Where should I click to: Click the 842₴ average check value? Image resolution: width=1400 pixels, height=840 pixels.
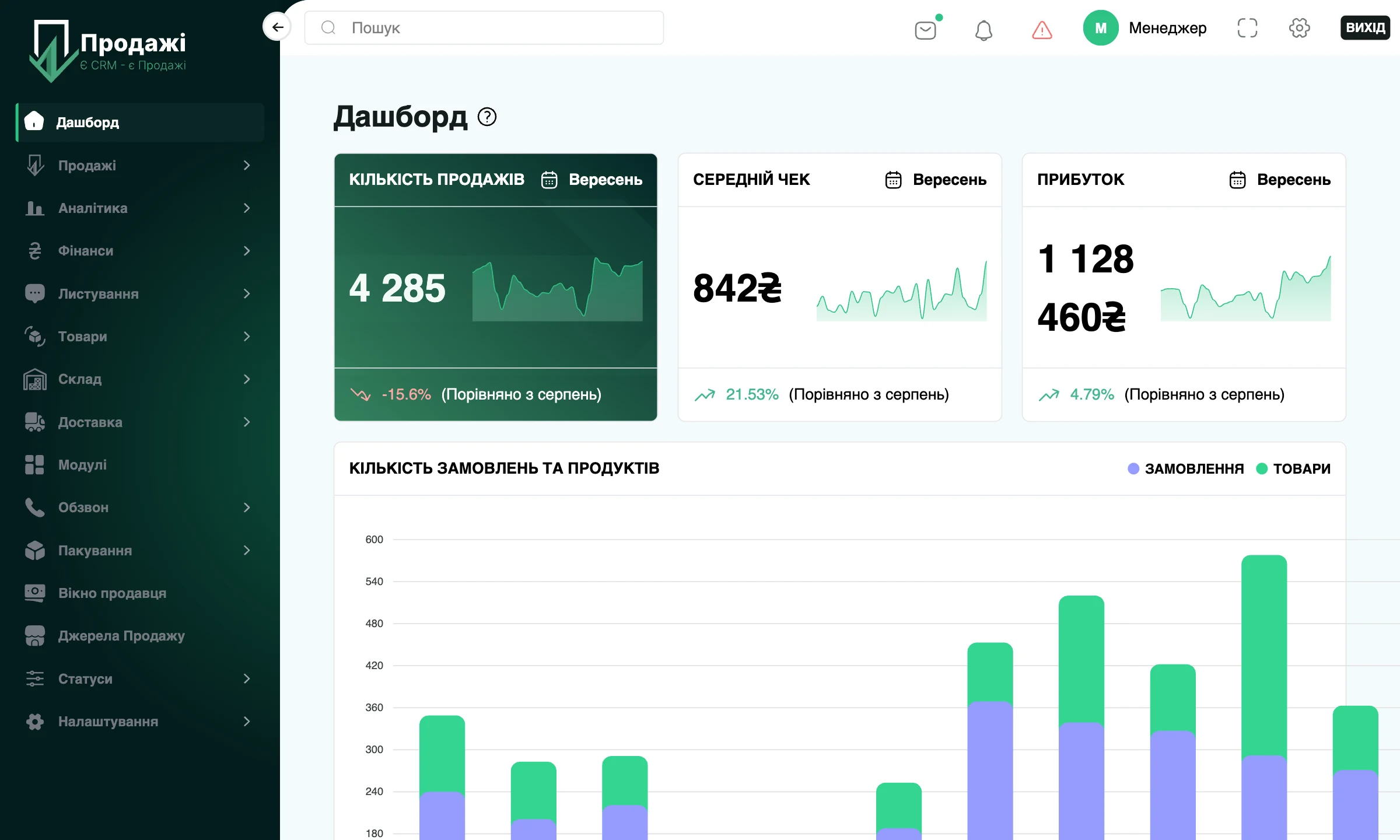[x=737, y=288]
